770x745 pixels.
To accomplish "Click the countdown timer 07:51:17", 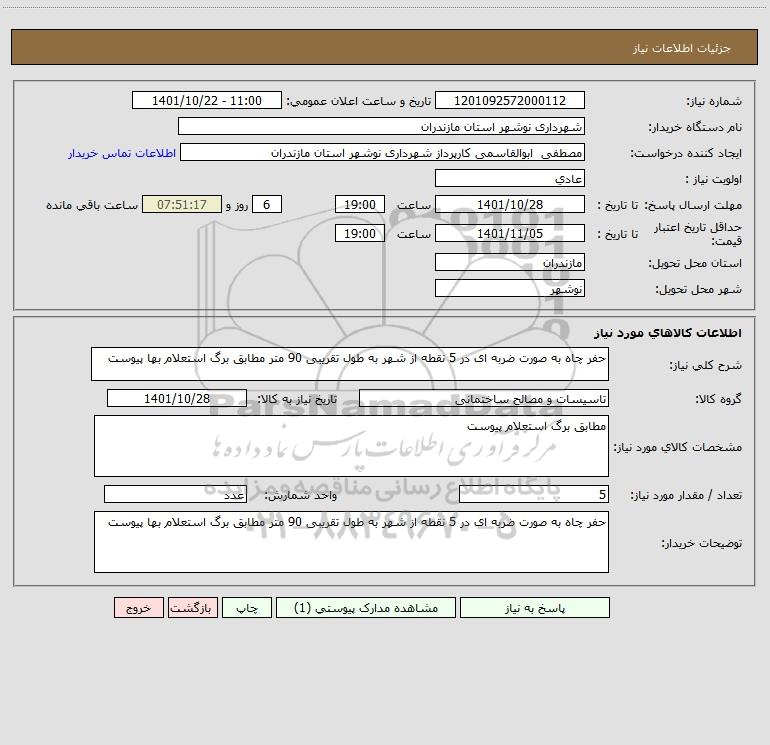I will point(182,204).
